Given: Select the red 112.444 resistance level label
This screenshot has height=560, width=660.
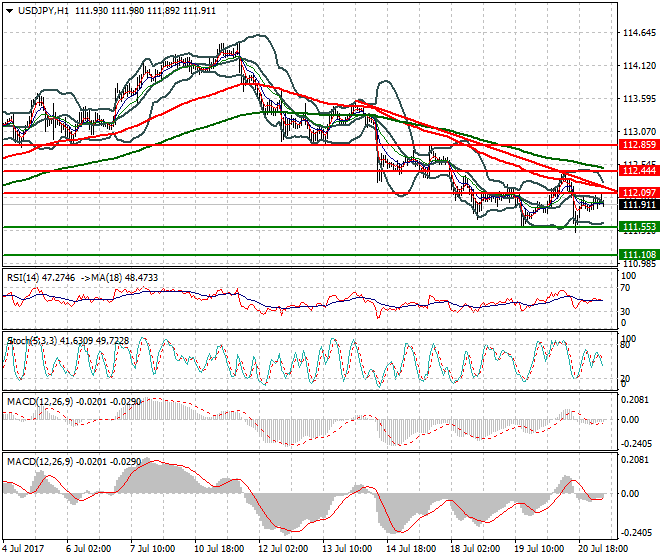Looking at the screenshot, I should click(x=639, y=171).
